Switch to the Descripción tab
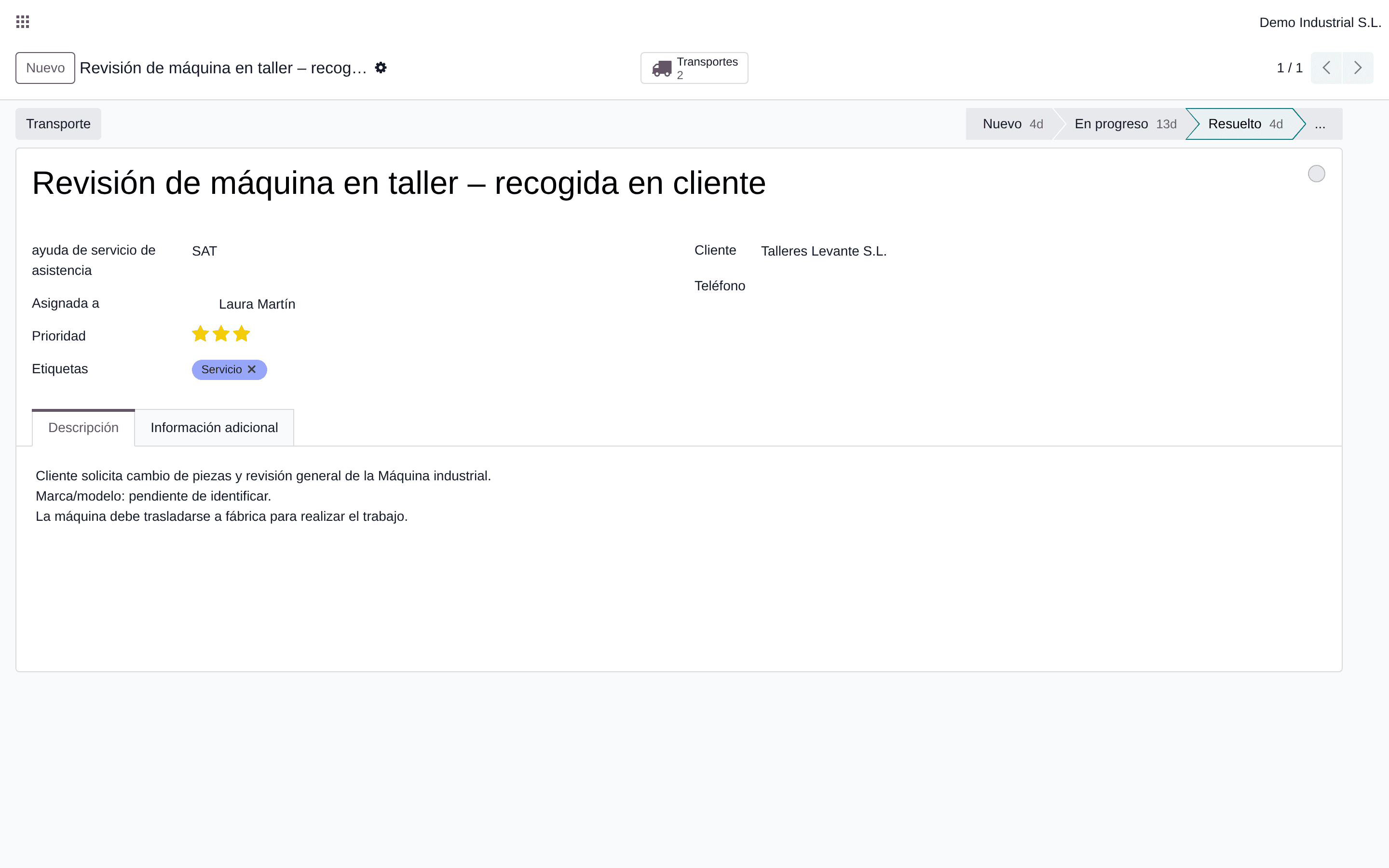1389x868 pixels. [x=83, y=428]
